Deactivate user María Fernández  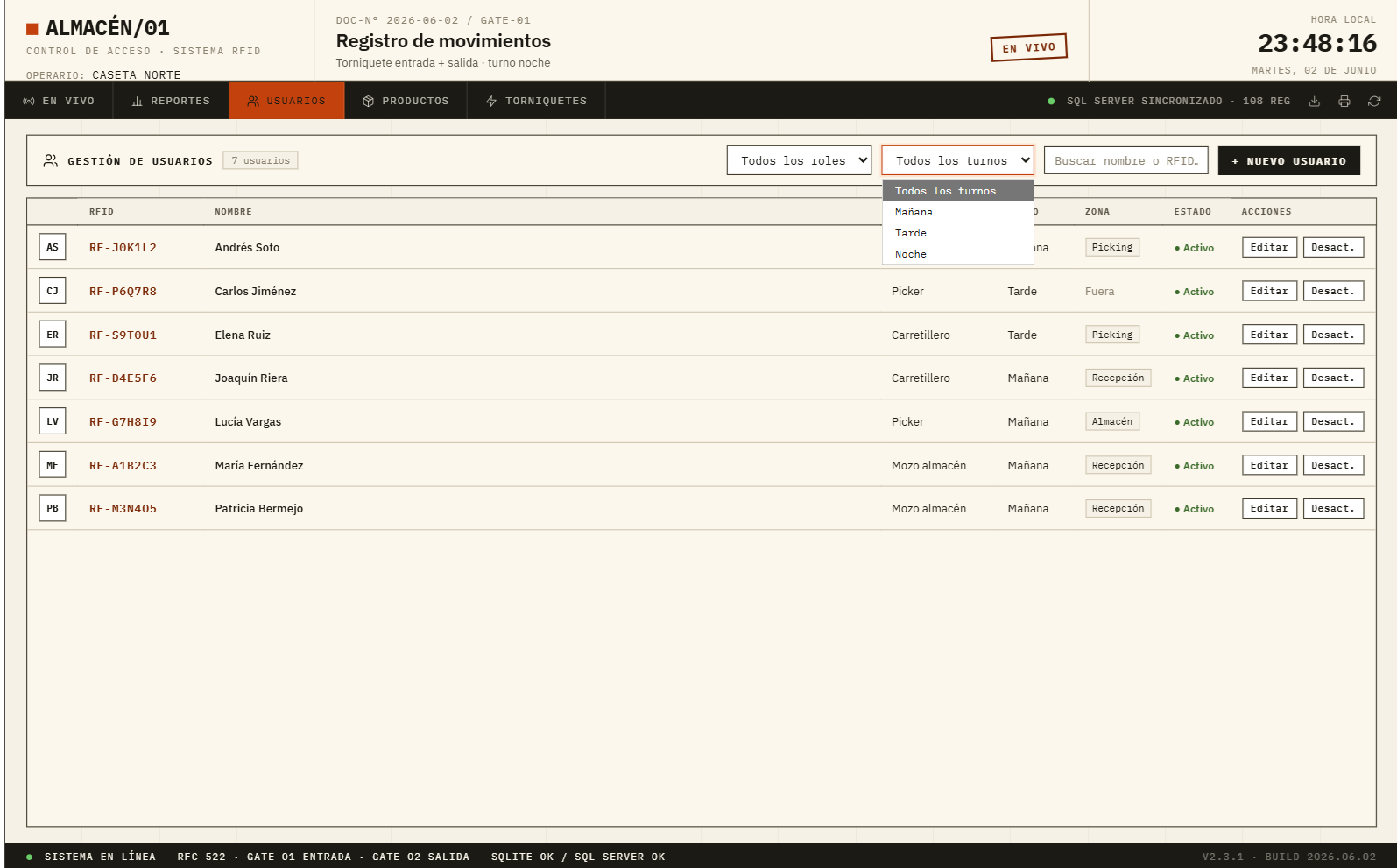(x=1333, y=465)
